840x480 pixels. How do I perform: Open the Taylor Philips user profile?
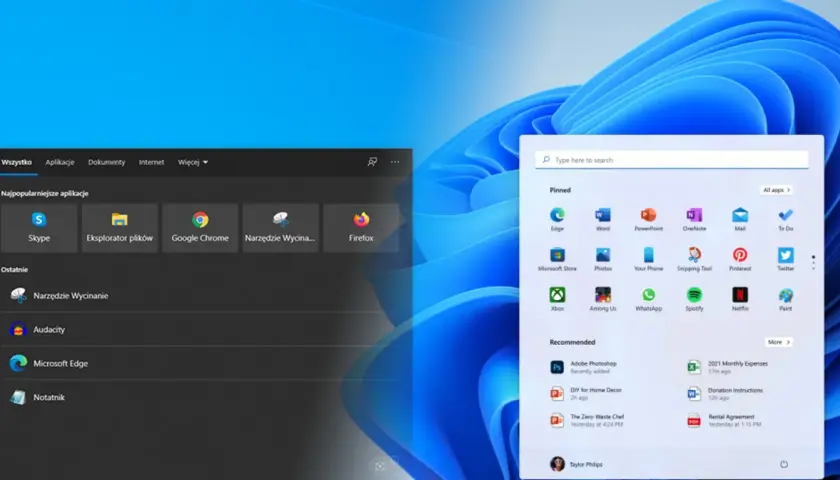[576, 464]
